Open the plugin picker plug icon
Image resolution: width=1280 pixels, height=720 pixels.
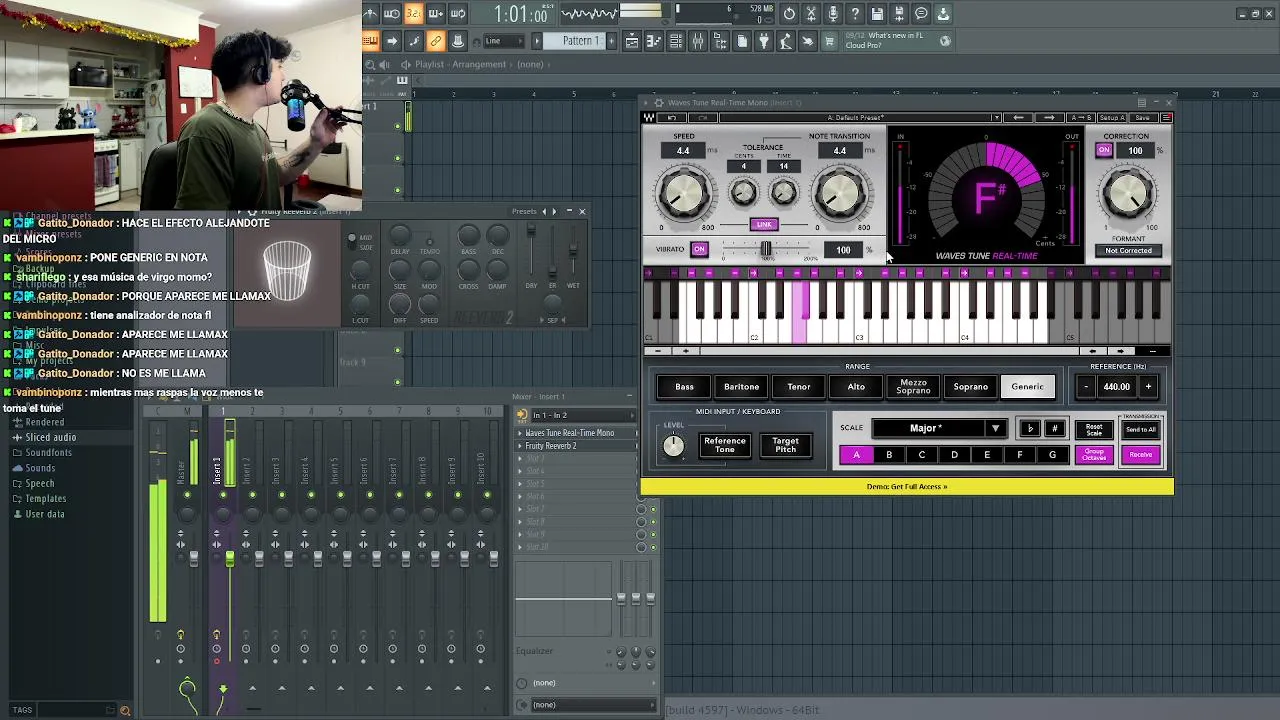tap(764, 41)
